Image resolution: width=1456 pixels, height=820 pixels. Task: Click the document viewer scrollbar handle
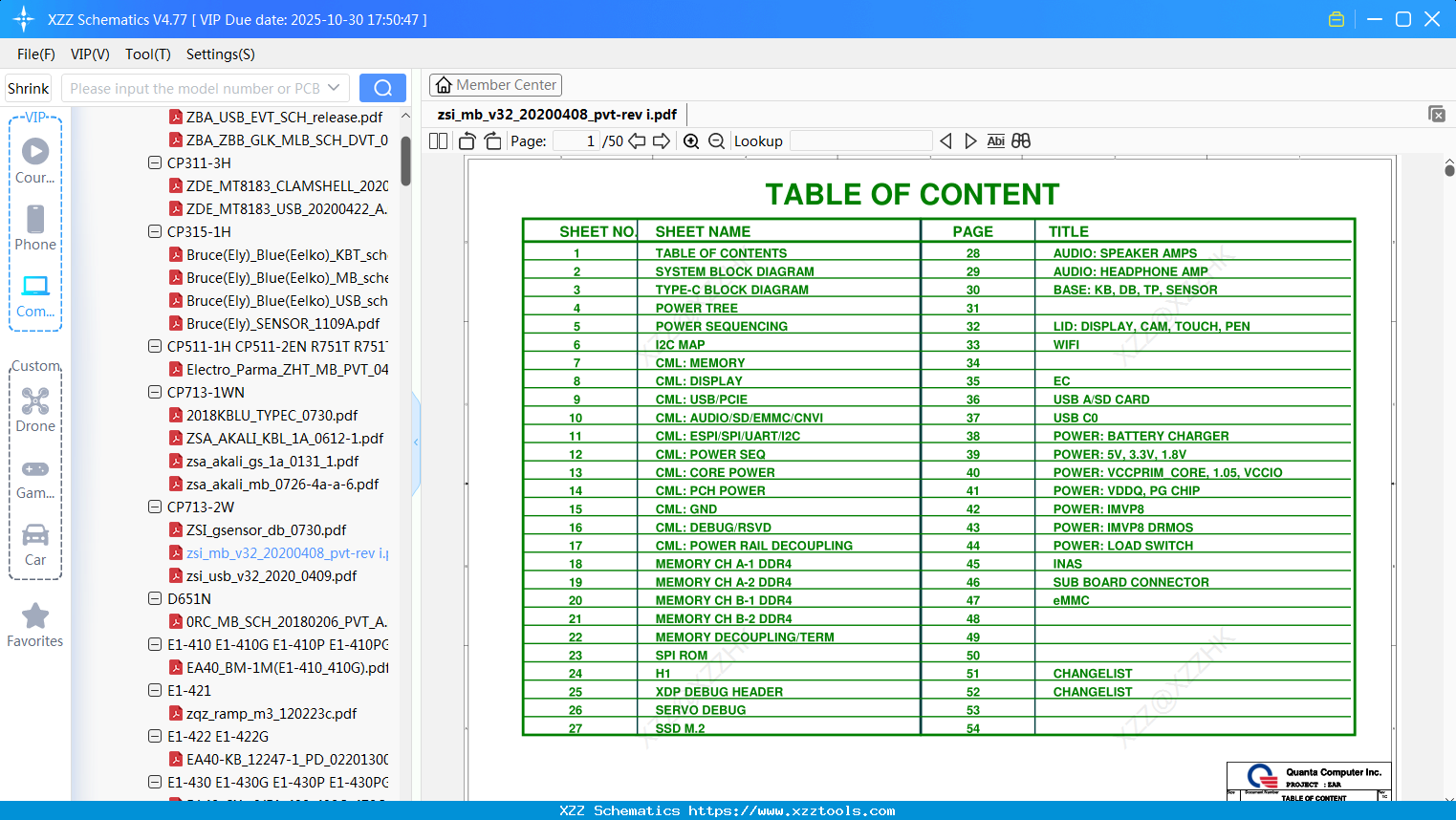(x=1449, y=169)
